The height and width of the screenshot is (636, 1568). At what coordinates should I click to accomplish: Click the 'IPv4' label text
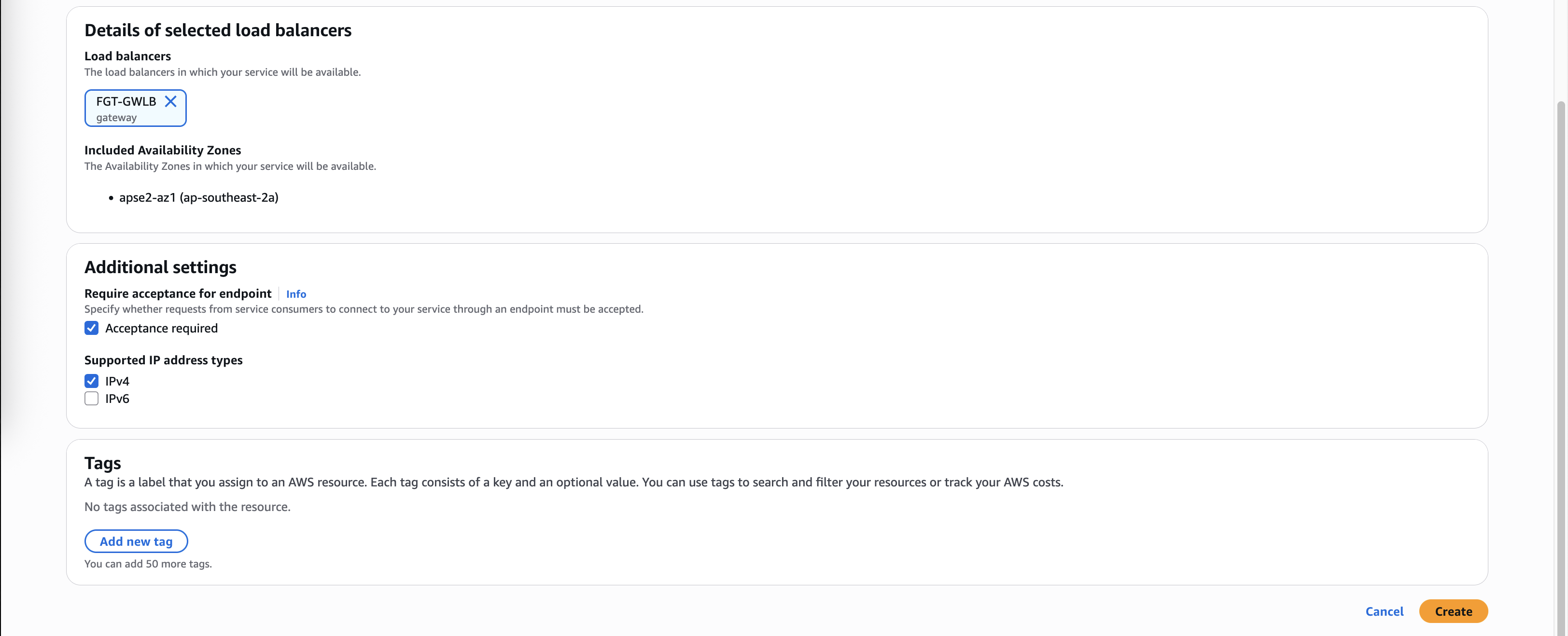(x=117, y=381)
